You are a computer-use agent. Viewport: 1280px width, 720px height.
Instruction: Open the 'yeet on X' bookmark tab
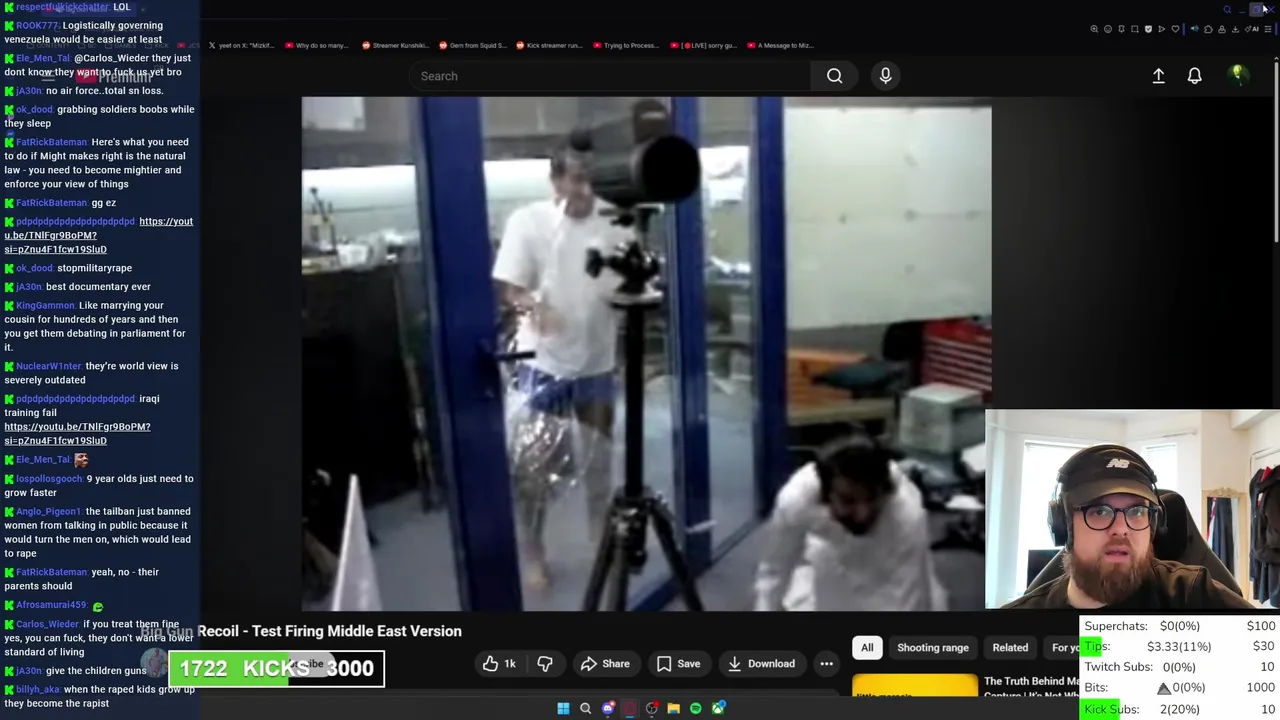click(x=241, y=45)
